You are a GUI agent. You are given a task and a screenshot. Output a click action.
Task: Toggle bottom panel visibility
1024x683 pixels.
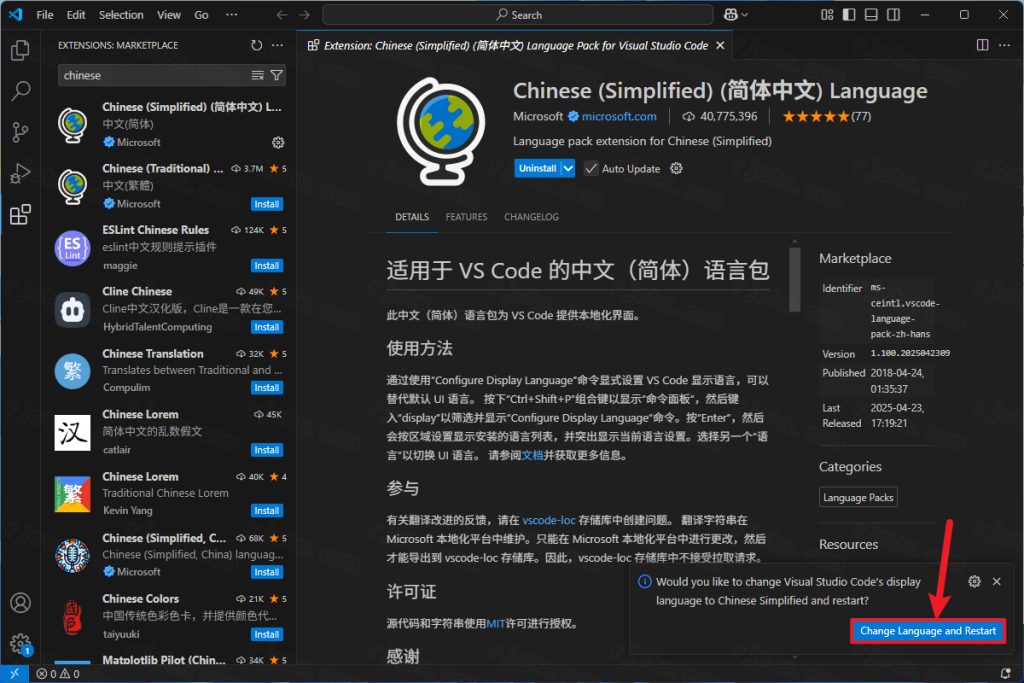tap(871, 14)
